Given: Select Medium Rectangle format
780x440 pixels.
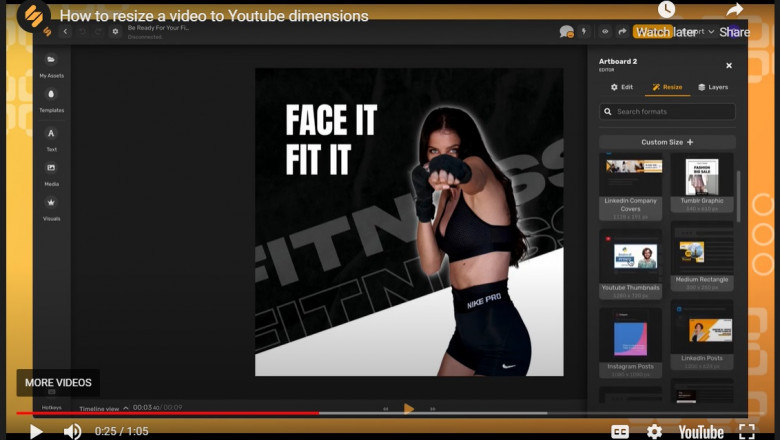Looking at the screenshot, I should (702, 257).
